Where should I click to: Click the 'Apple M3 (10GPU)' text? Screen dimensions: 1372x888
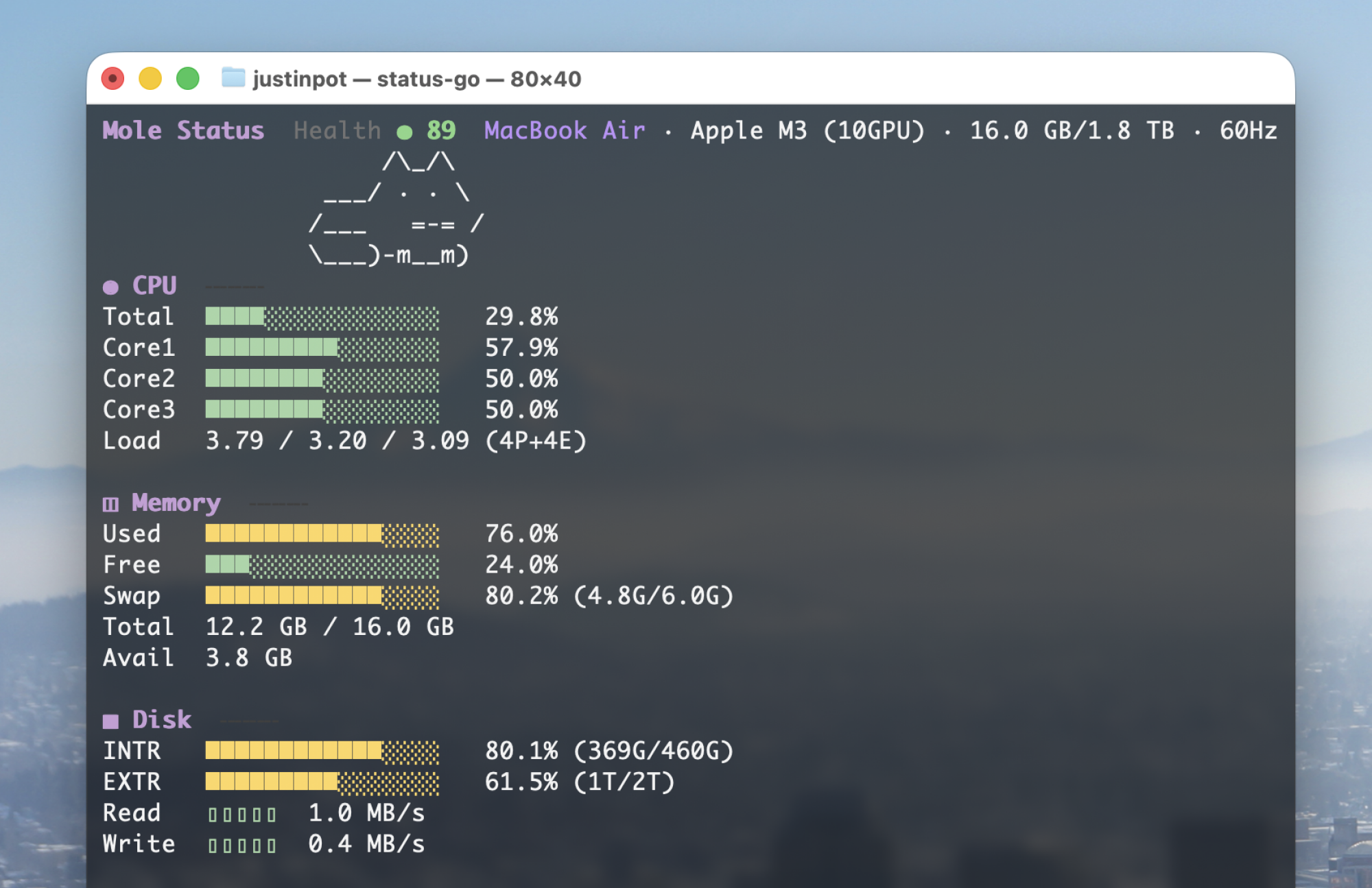click(807, 130)
